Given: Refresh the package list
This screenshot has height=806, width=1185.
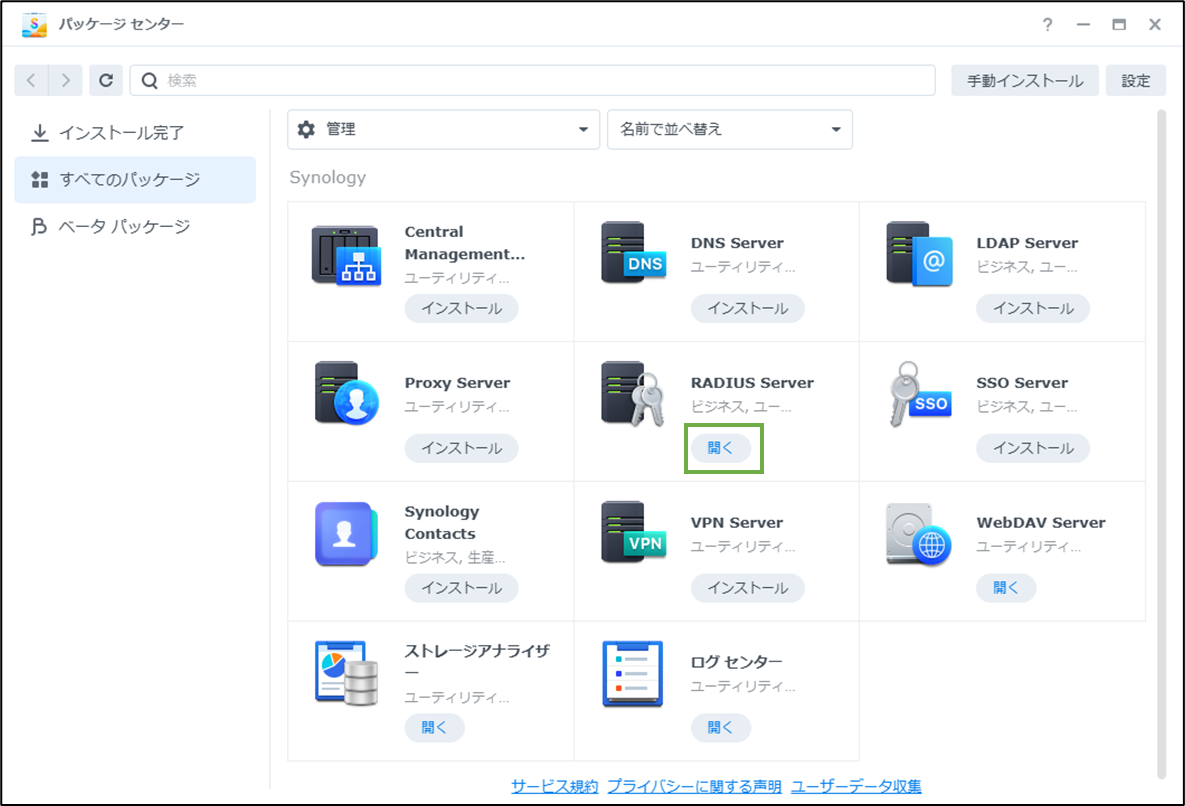Looking at the screenshot, I should pyautogui.click(x=106, y=80).
